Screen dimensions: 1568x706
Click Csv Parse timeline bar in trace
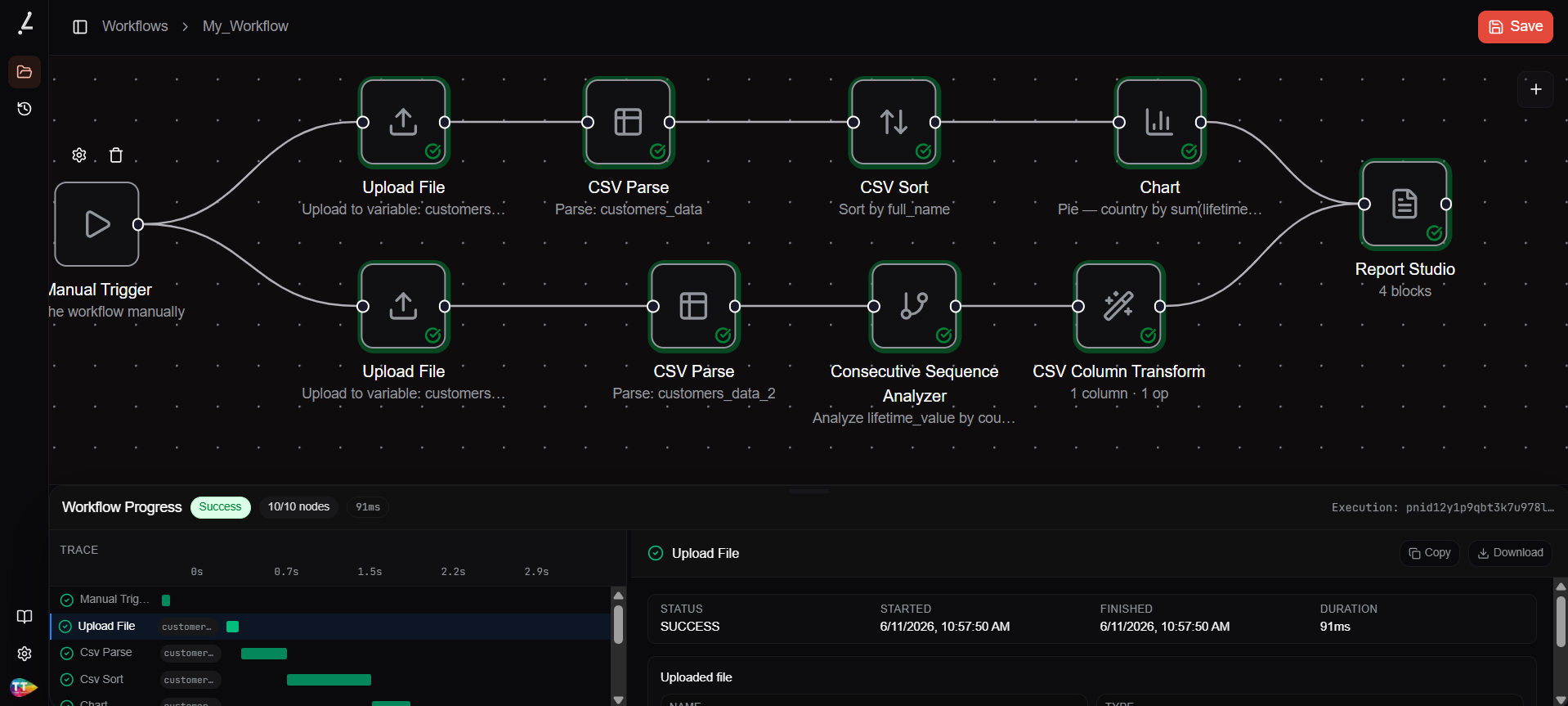tap(264, 653)
